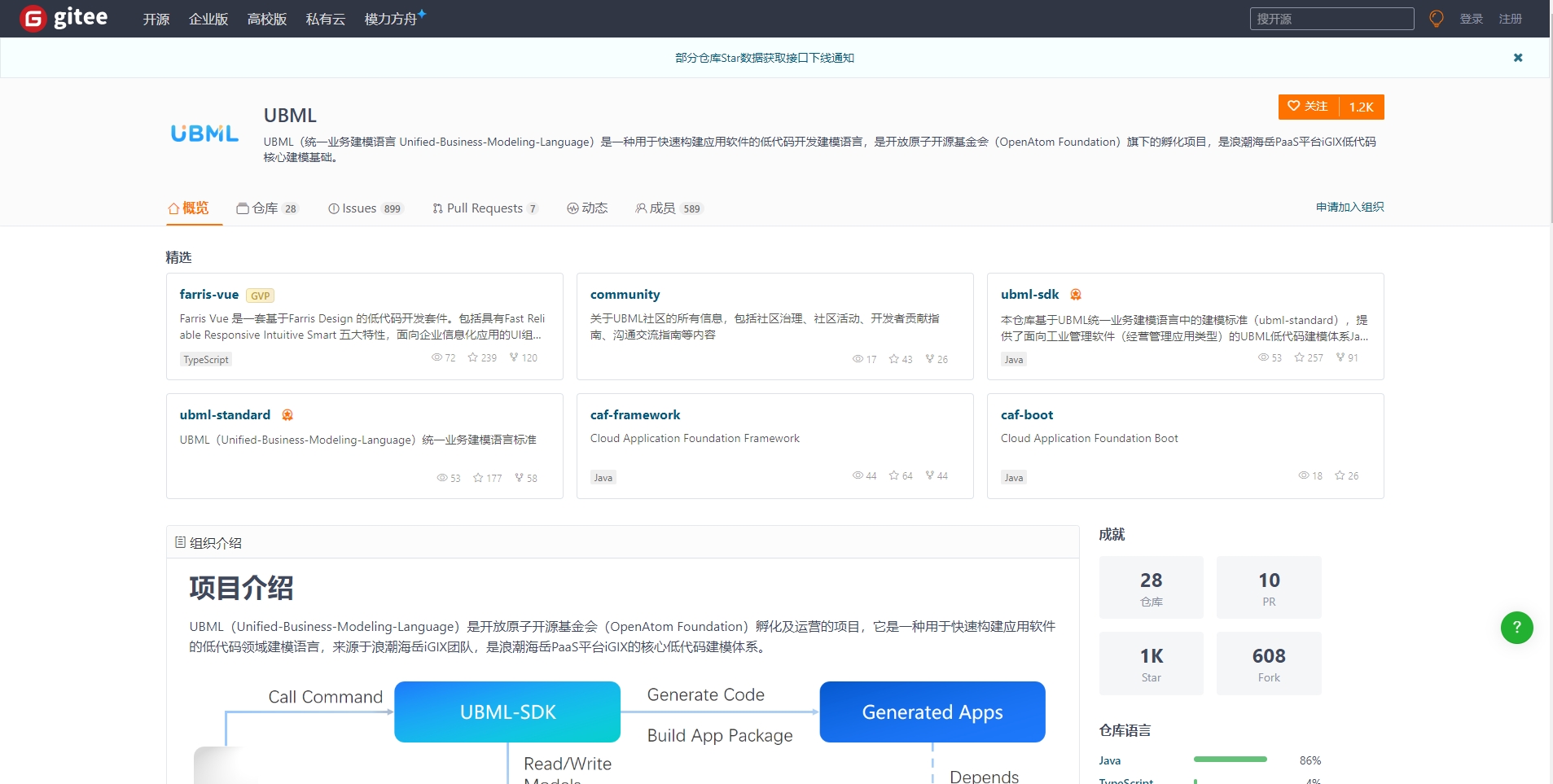
Task: Click the 关注 follow button
Action: click(x=1308, y=107)
